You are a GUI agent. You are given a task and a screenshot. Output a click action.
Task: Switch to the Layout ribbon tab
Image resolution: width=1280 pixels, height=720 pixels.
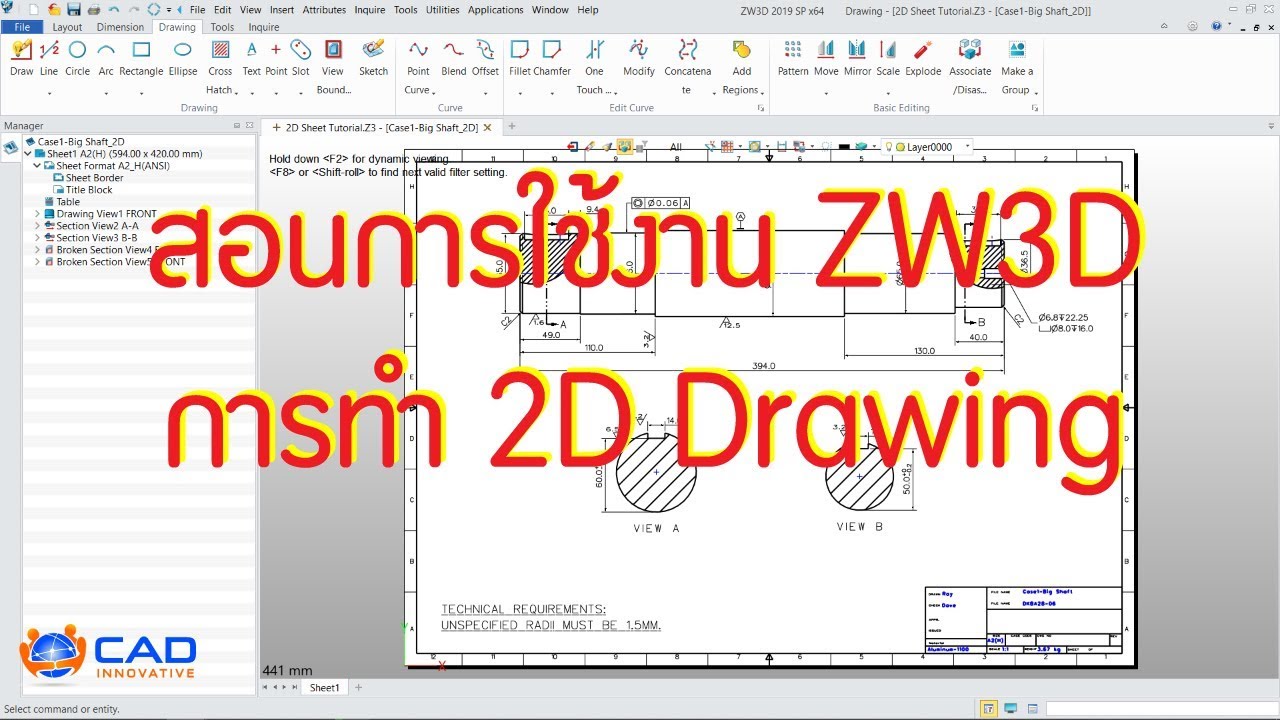[67, 27]
